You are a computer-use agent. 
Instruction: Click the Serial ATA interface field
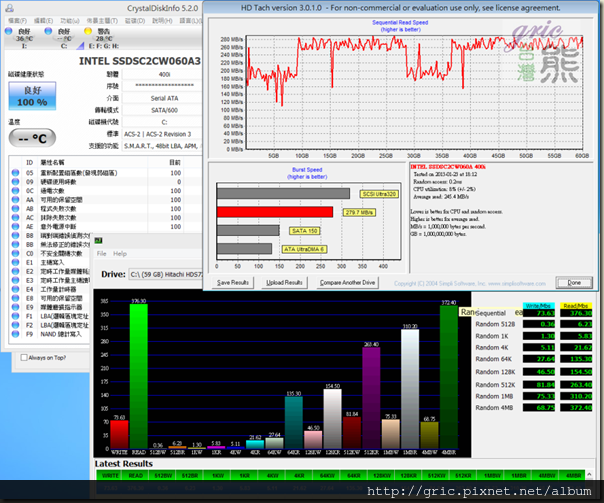pos(164,98)
